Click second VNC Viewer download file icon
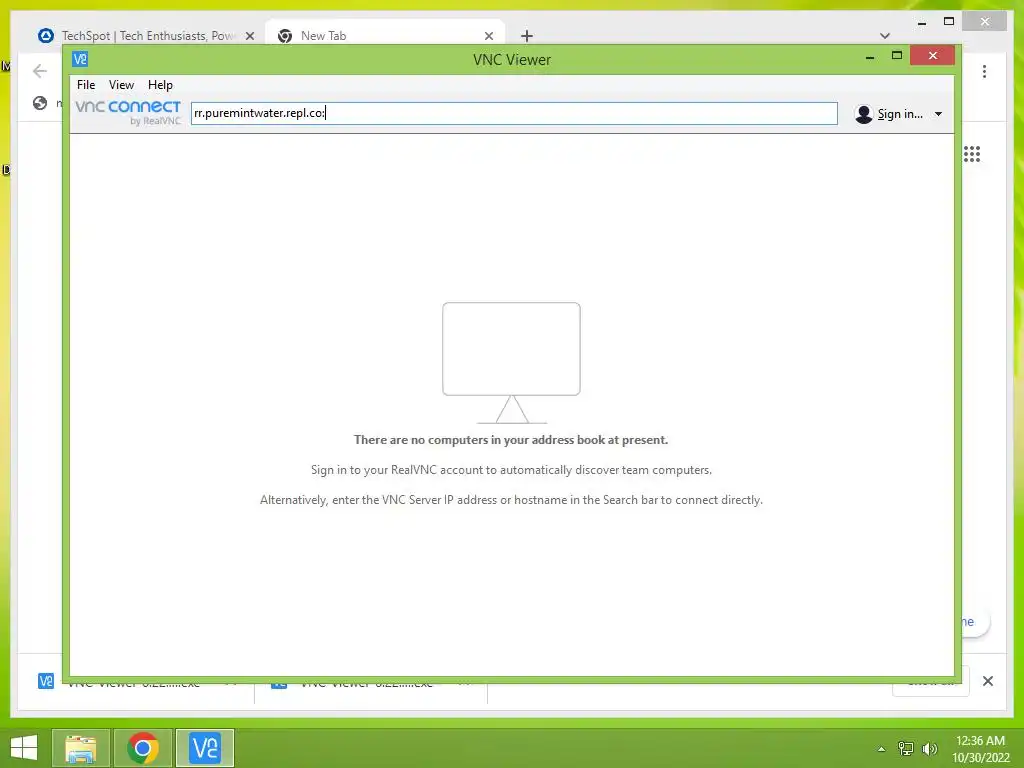The height and width of the screenshot is (768, 1024). pos(279,684)
